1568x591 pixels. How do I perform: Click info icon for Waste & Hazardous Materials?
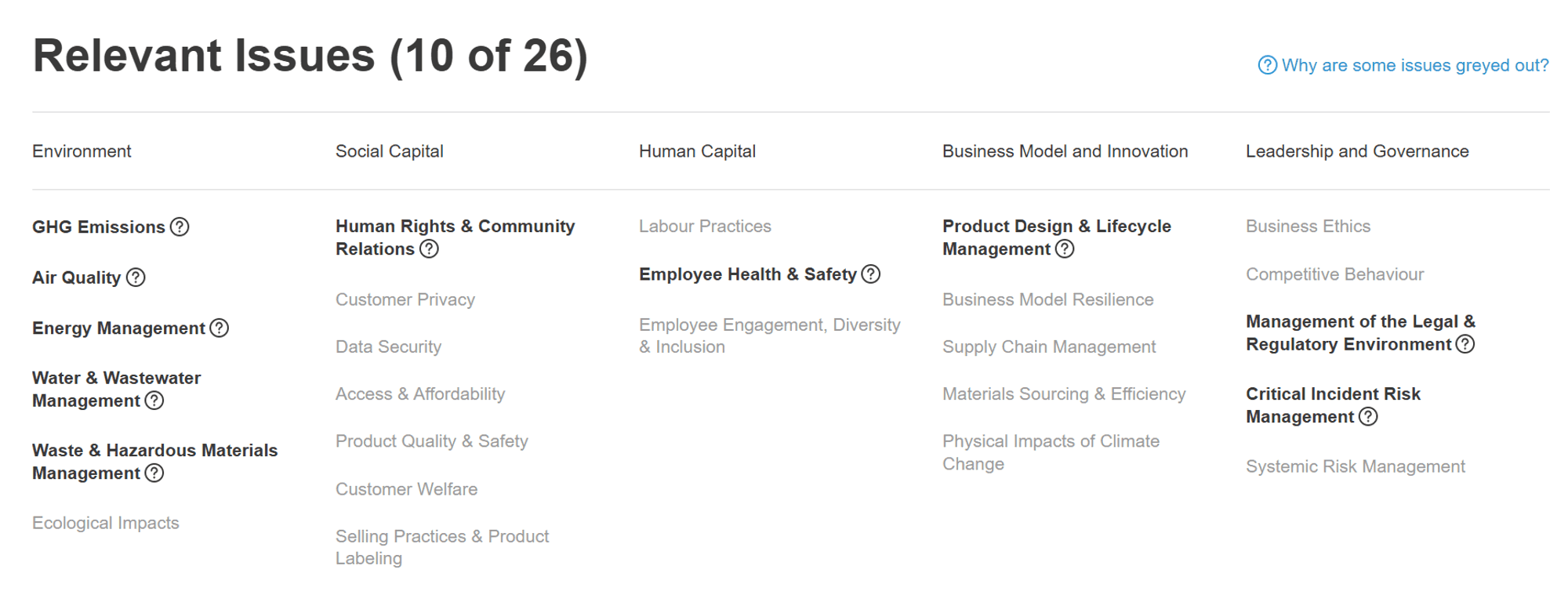tap(154, 473)
